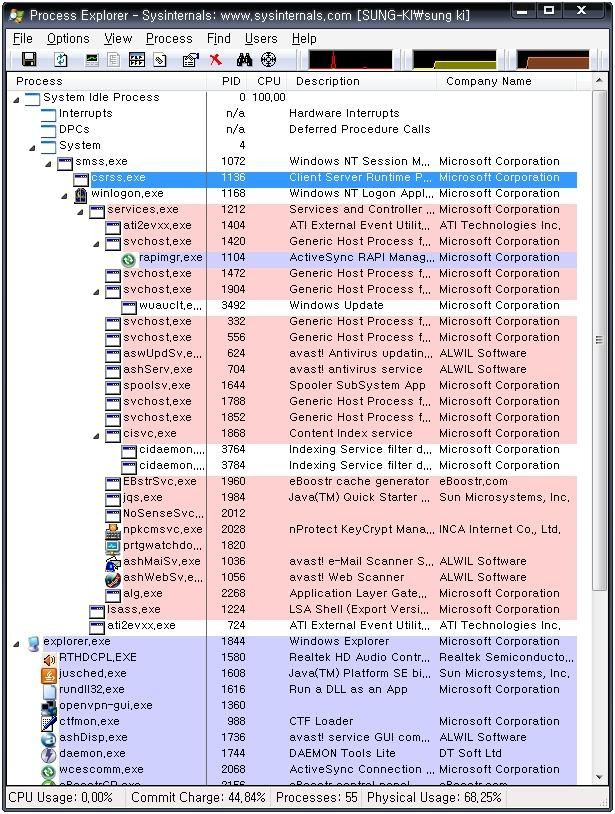Collapse the svchost.exe PID 1904 node
Screen dimensions: 615x814
point(97,292)
